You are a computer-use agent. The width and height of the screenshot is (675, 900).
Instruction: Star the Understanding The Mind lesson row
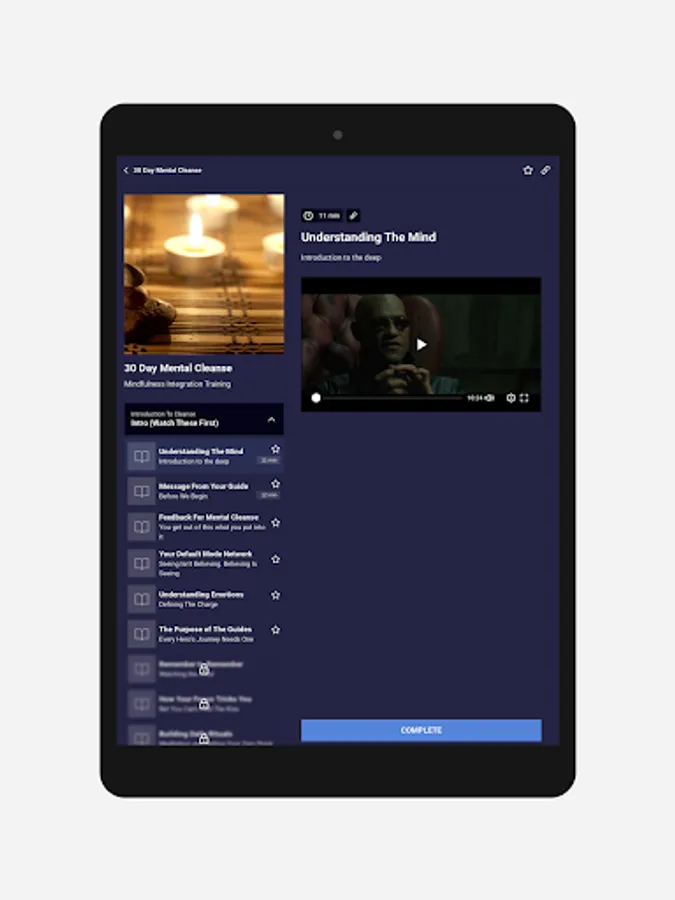[x=276, y=449]
